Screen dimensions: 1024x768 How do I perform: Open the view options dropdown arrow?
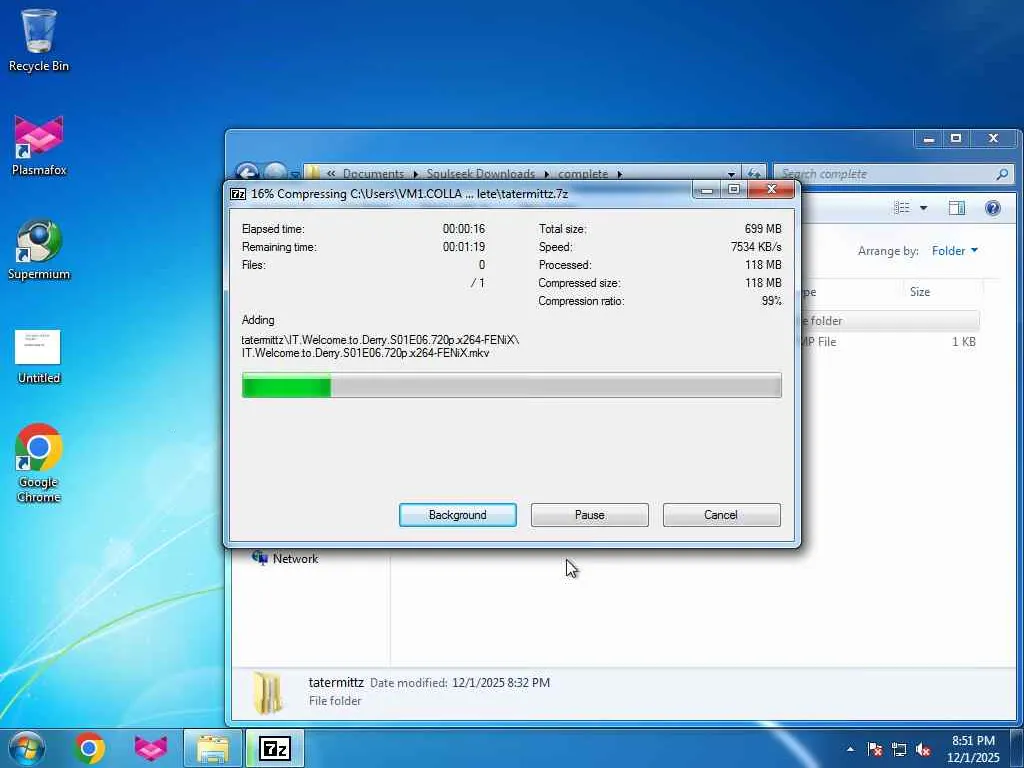click(923, 208)
